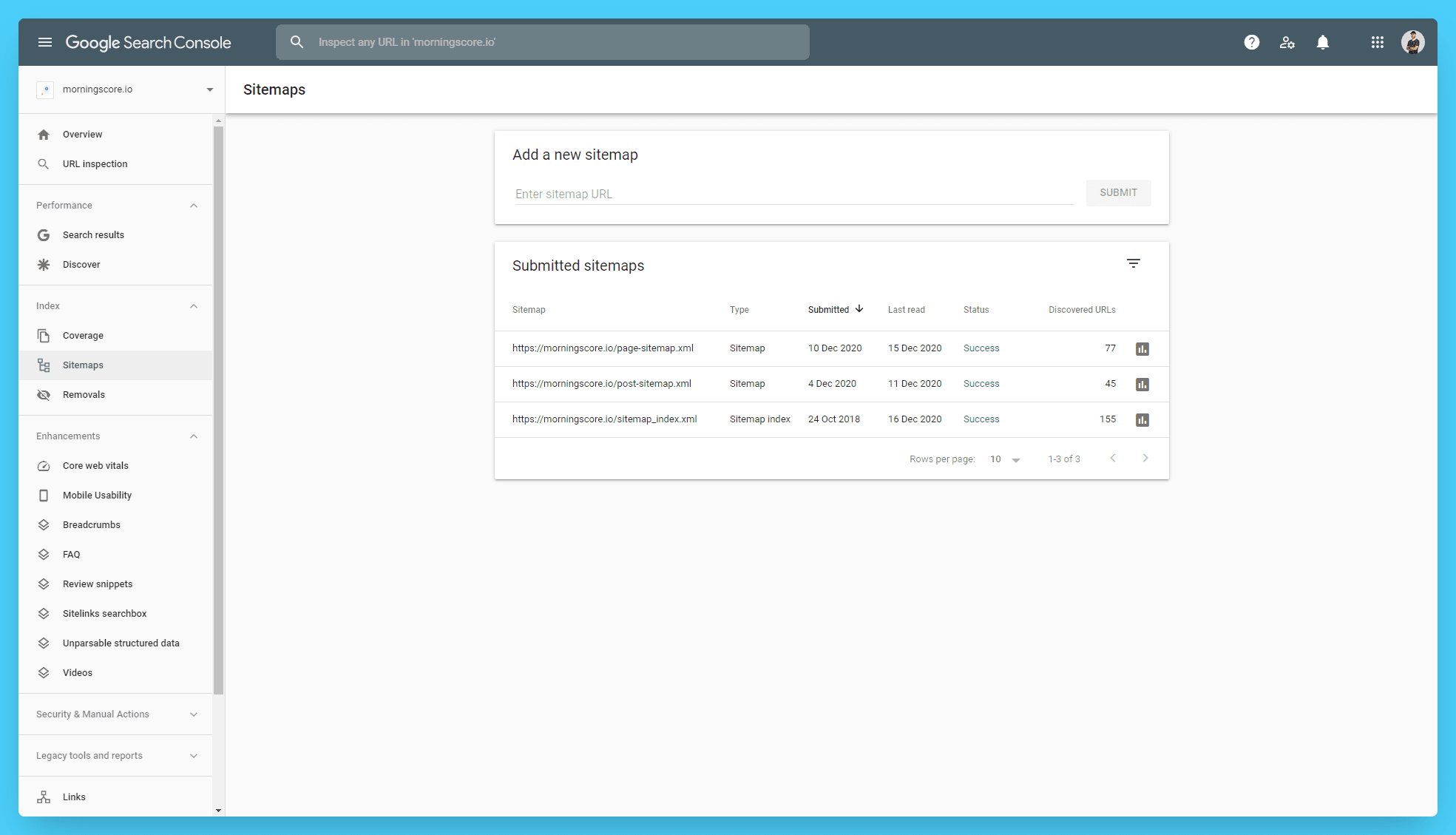Image resolution: width=1456 pixels, height=835 pixels.
Task: Go to the Coverage report
Action: pyautogui.click(x=115, y=336)
